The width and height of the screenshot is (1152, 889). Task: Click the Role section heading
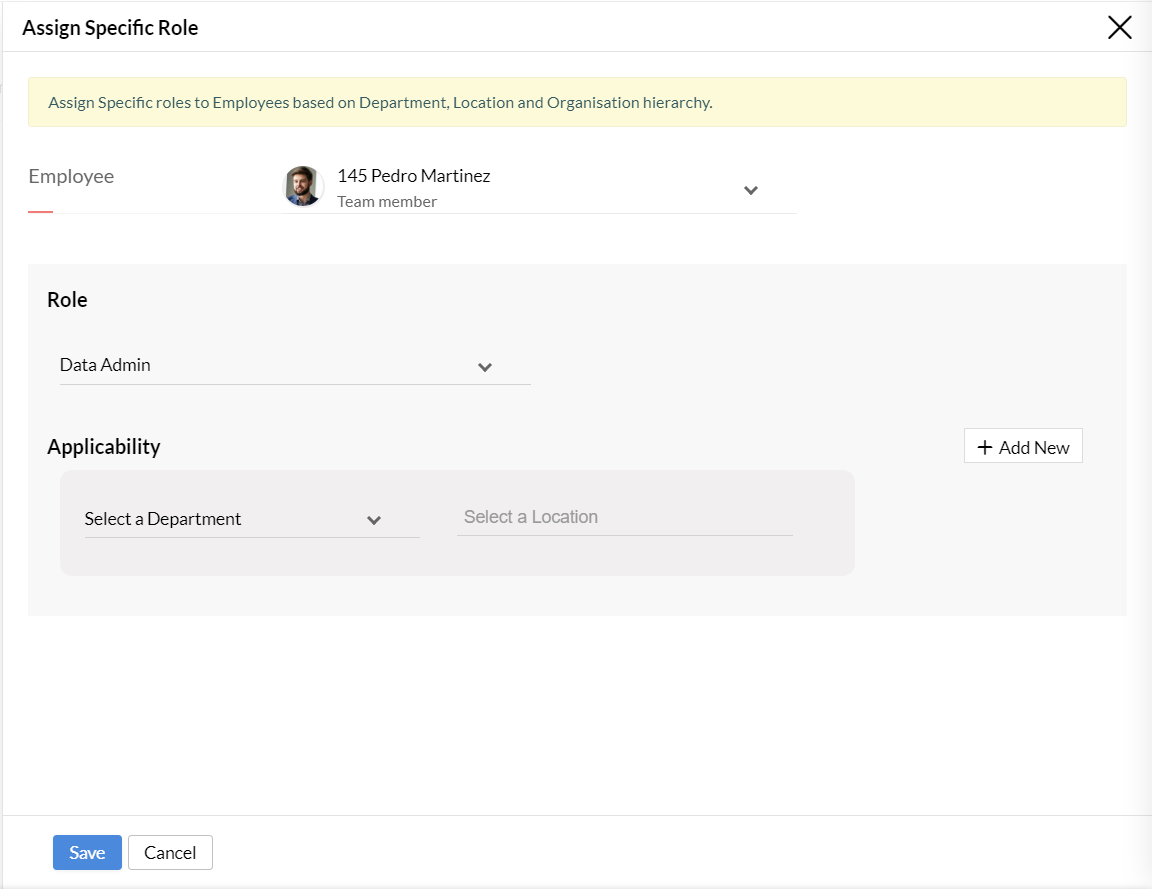tap(67, 300)
